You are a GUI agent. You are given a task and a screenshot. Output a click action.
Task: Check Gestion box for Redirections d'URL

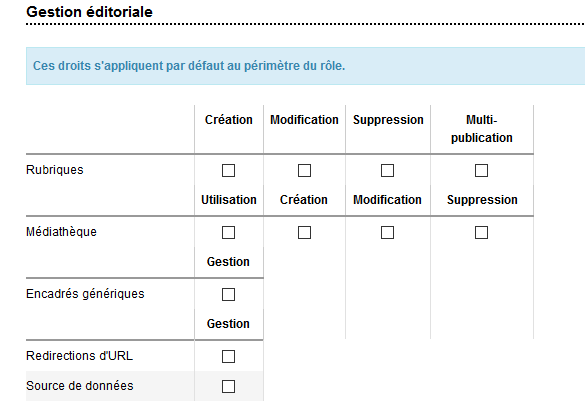tap(228, 356)
